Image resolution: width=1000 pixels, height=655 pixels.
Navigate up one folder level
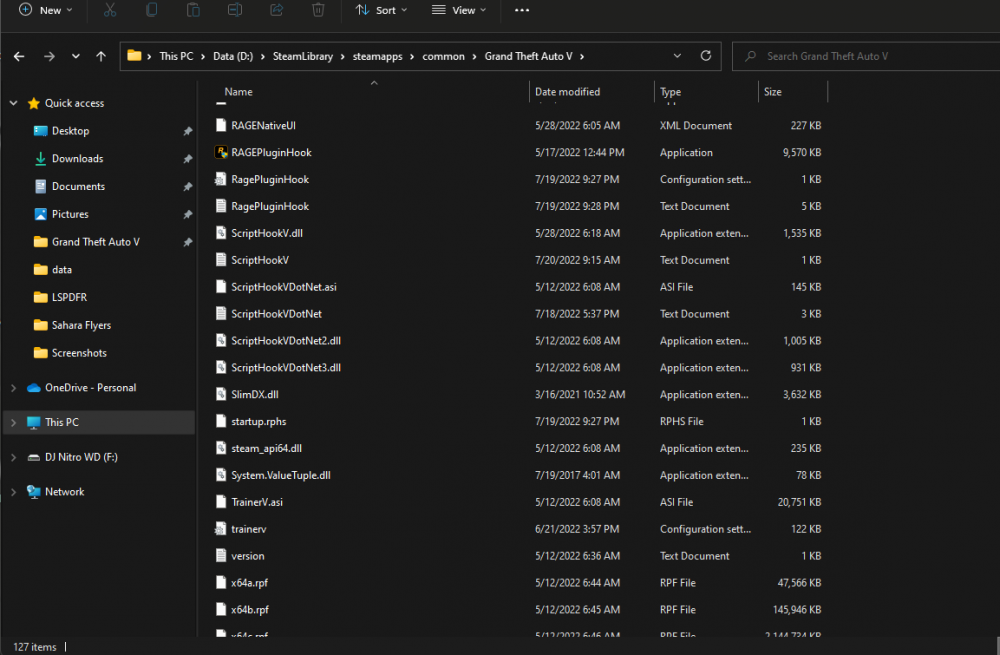[x=100, y=56]
